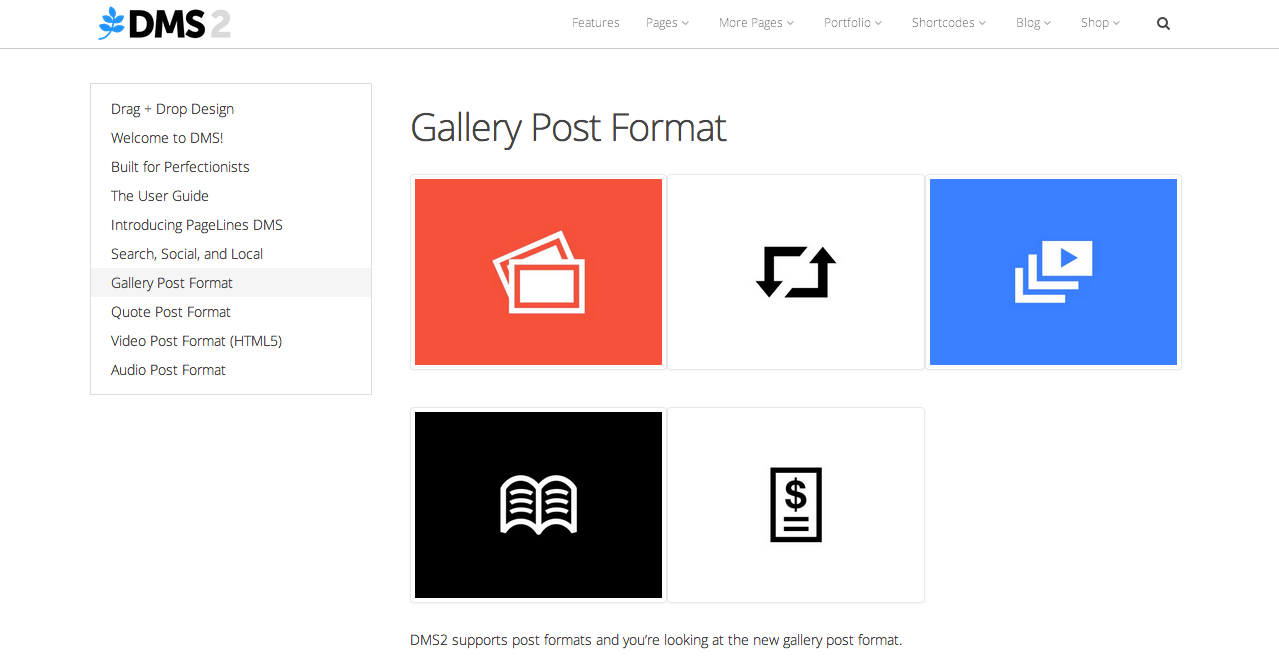Open Audio Post Format link
1279x660 pixels.
click(x=168, y=370)
